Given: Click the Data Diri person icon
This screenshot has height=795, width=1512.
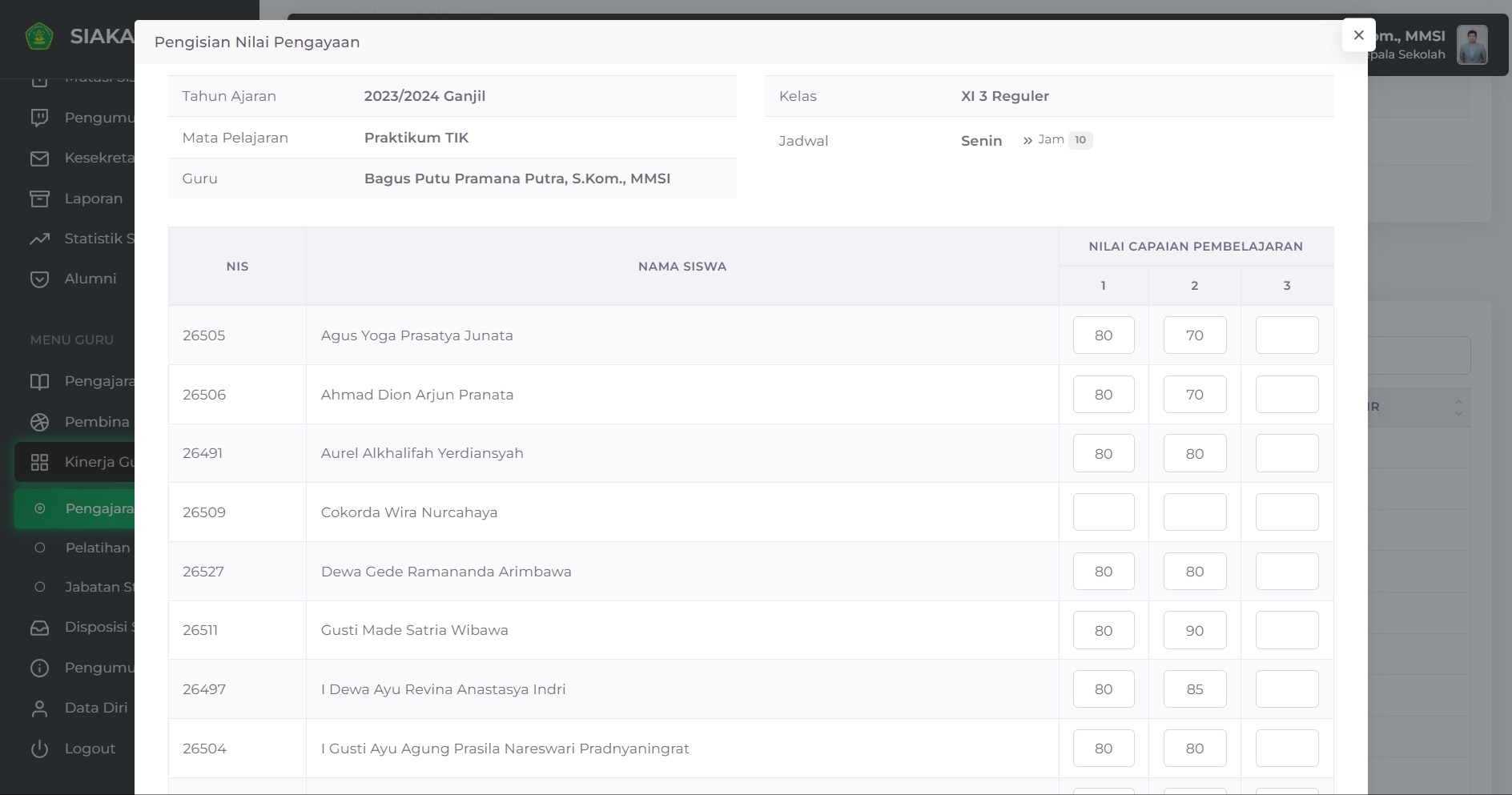Looking at the screenshot, I should 39,709.
